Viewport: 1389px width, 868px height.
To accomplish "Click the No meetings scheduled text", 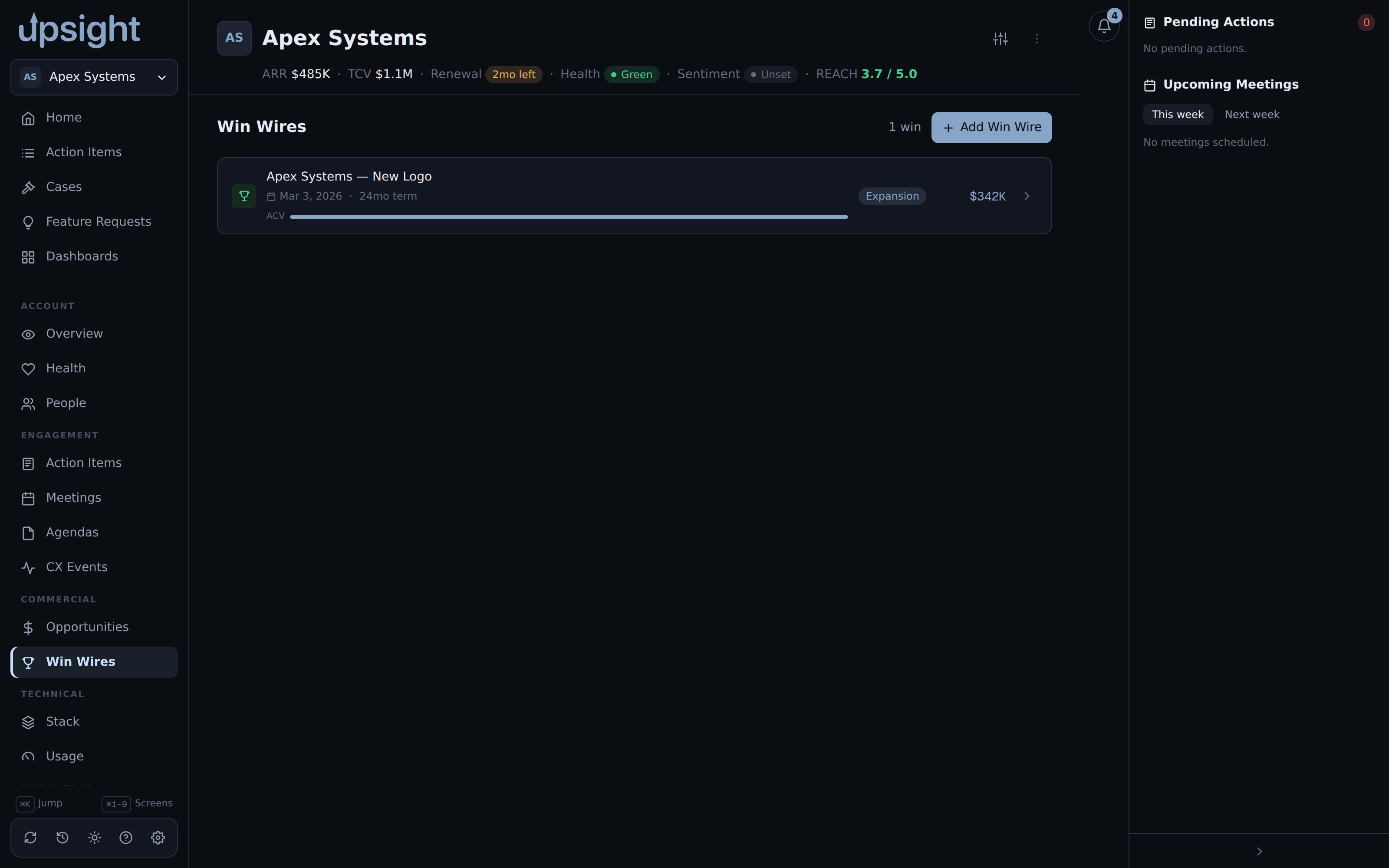I will coord(1206,142).
